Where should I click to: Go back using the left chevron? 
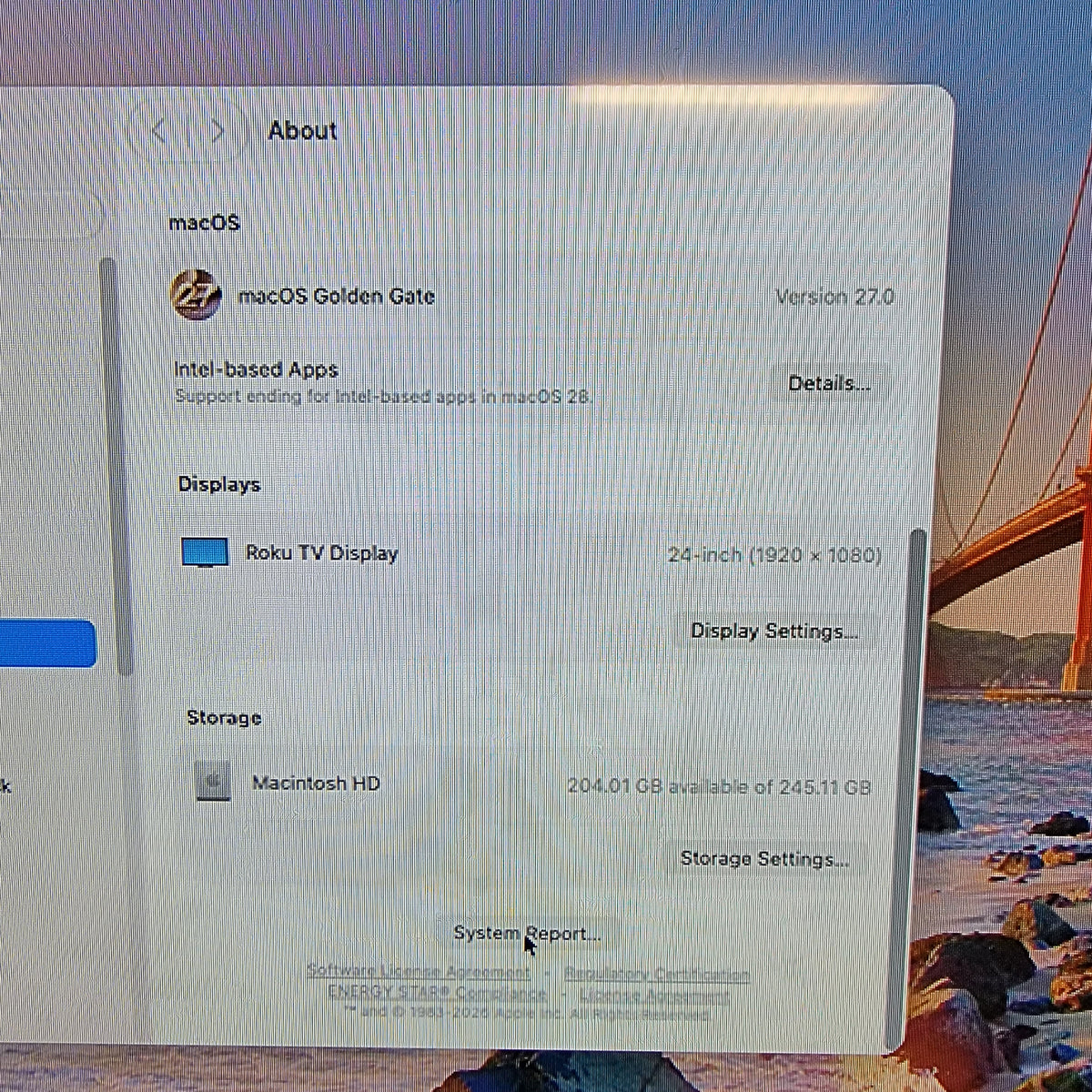point(159,131)
